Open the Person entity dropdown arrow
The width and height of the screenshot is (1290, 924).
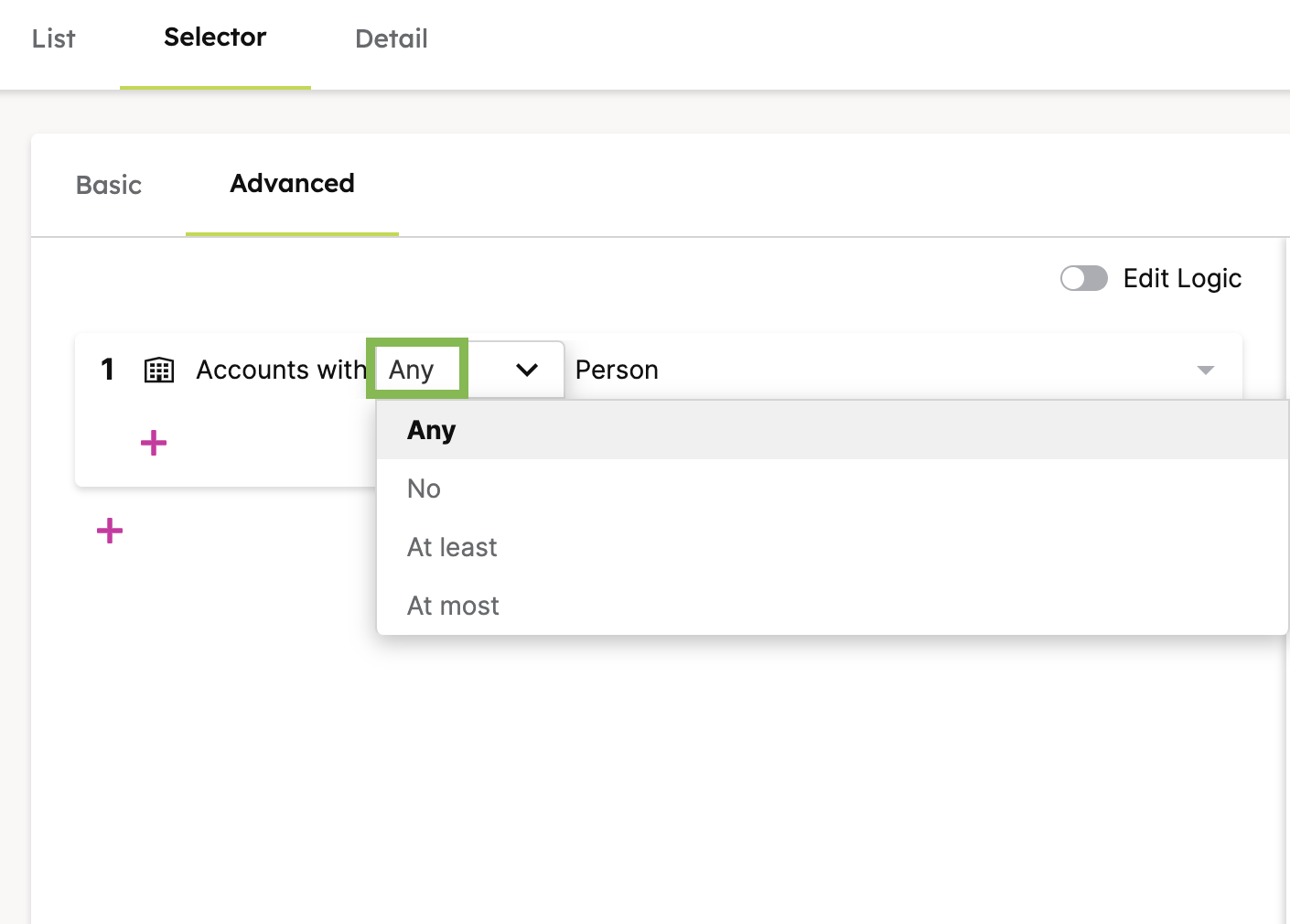(x=1205, y=370)
